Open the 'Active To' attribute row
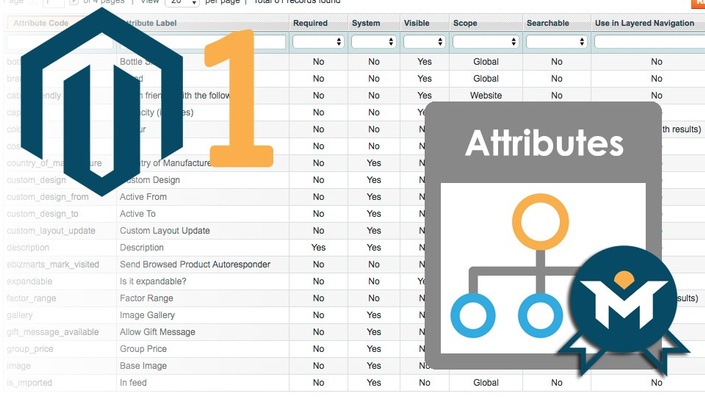705x397 pixels. 138,214
